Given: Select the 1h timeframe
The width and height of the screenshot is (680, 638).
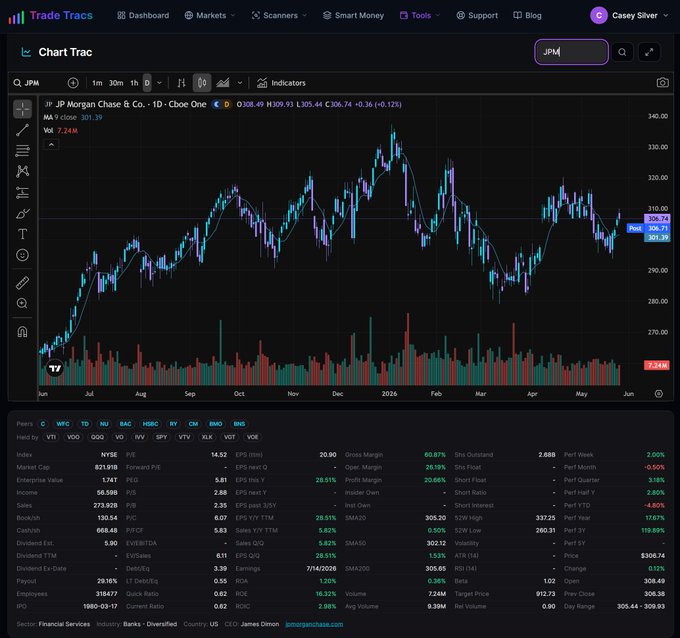Looking at the screenshot, I should point(134,83).
